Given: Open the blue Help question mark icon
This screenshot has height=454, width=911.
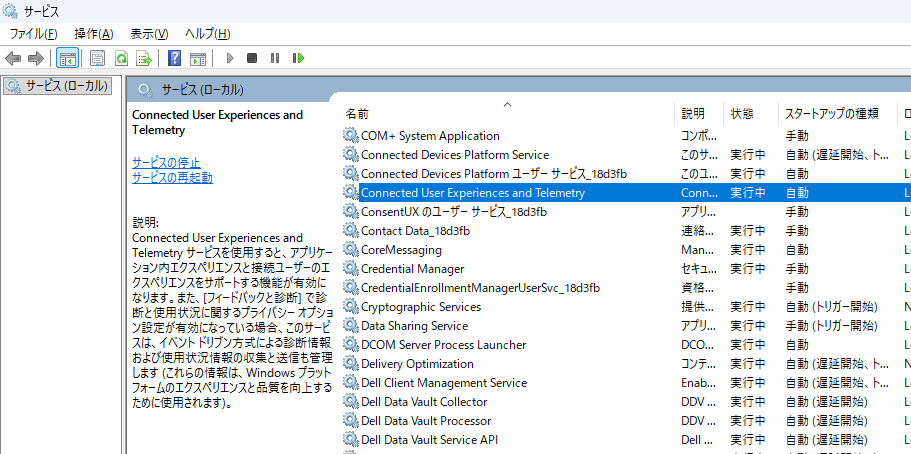Looking at the screenshot, I should point(174,58).
